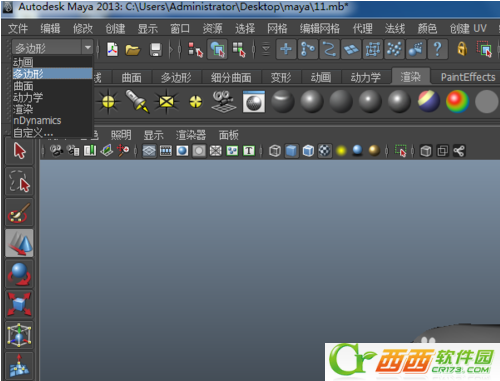The height and width of the screenshot is (381, 500).
Task: Select 曲面 in menu set list
Action: point(52,86)
